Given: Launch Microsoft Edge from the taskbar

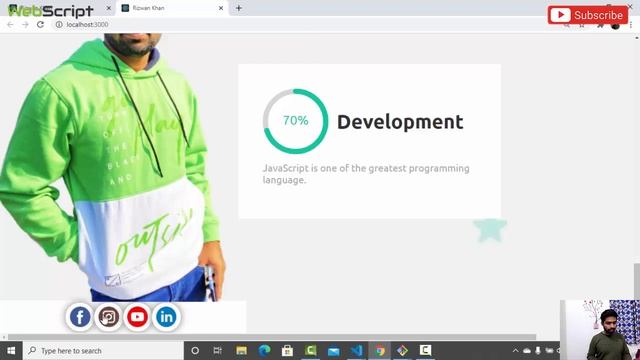Looking at the screenshot, I should [x=264, y=351].
